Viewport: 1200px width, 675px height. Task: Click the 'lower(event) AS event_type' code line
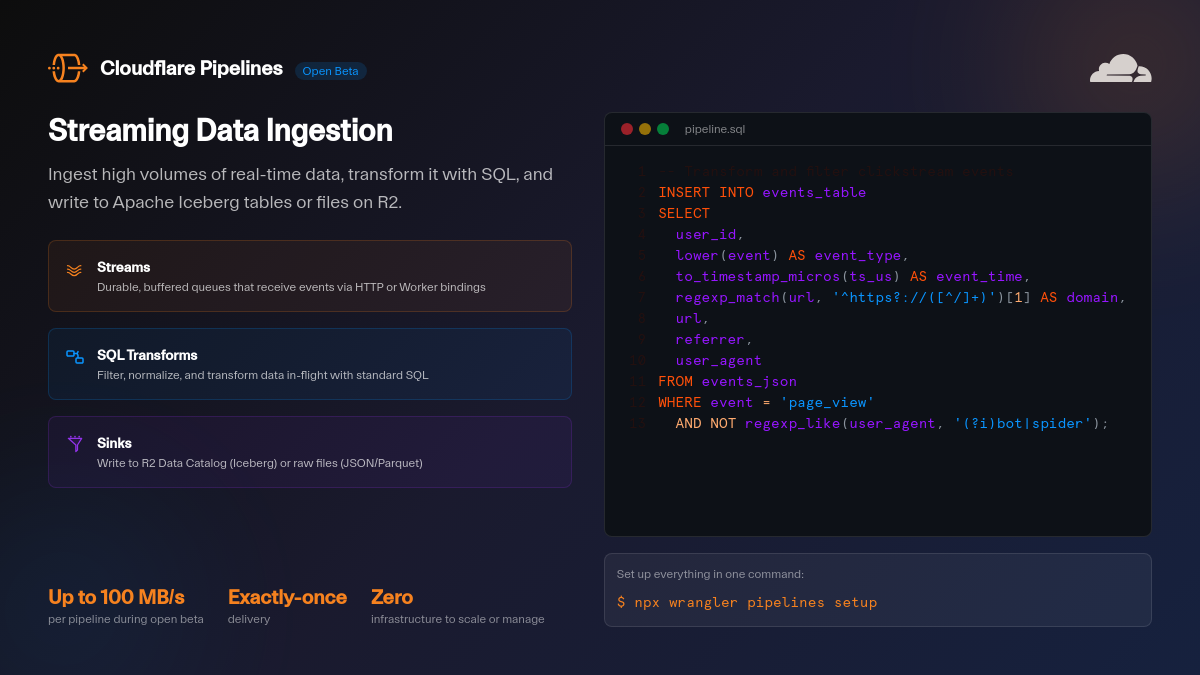point(792,255)
